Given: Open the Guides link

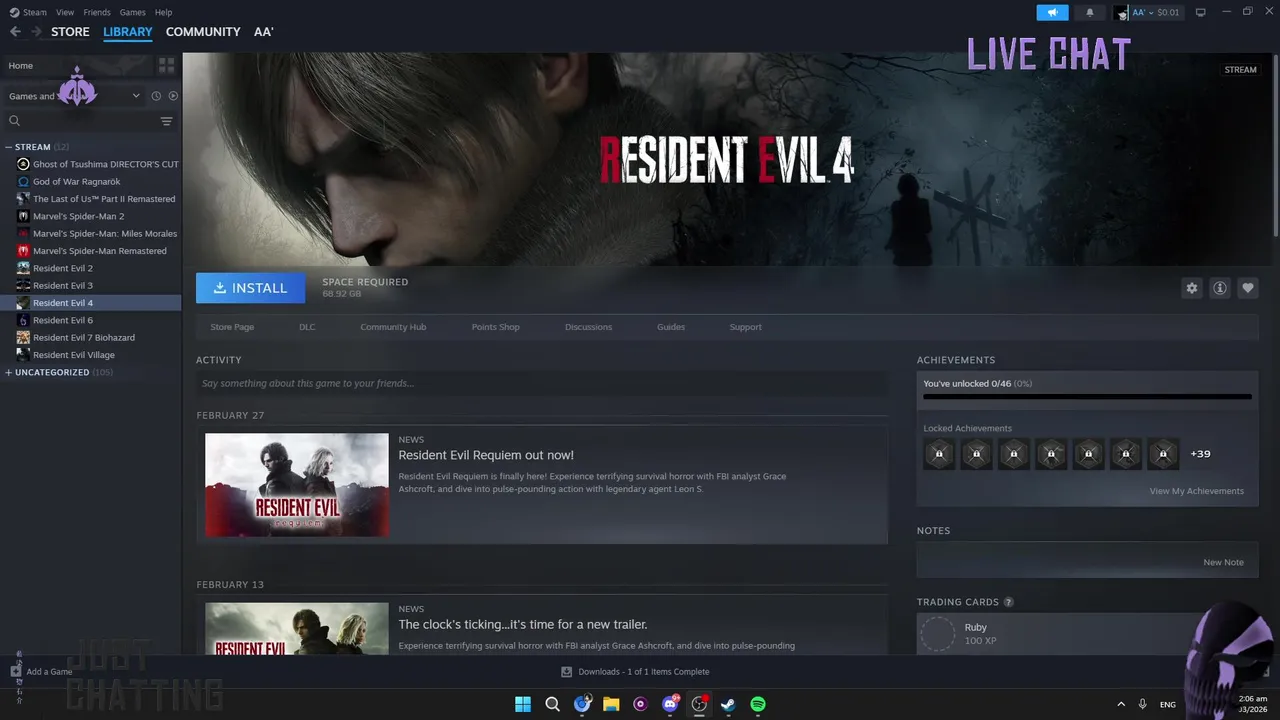Looking at the screenshot, I should pos(671,327).
